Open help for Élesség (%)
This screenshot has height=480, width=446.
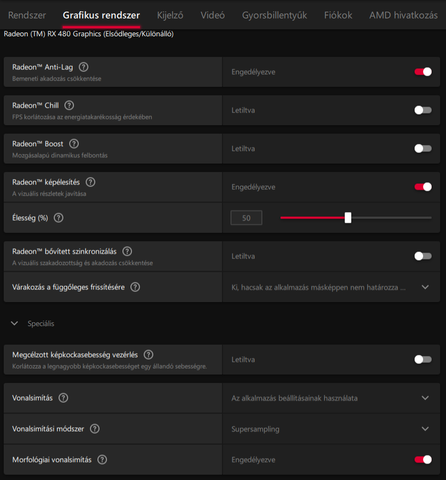tap(58, 218)
